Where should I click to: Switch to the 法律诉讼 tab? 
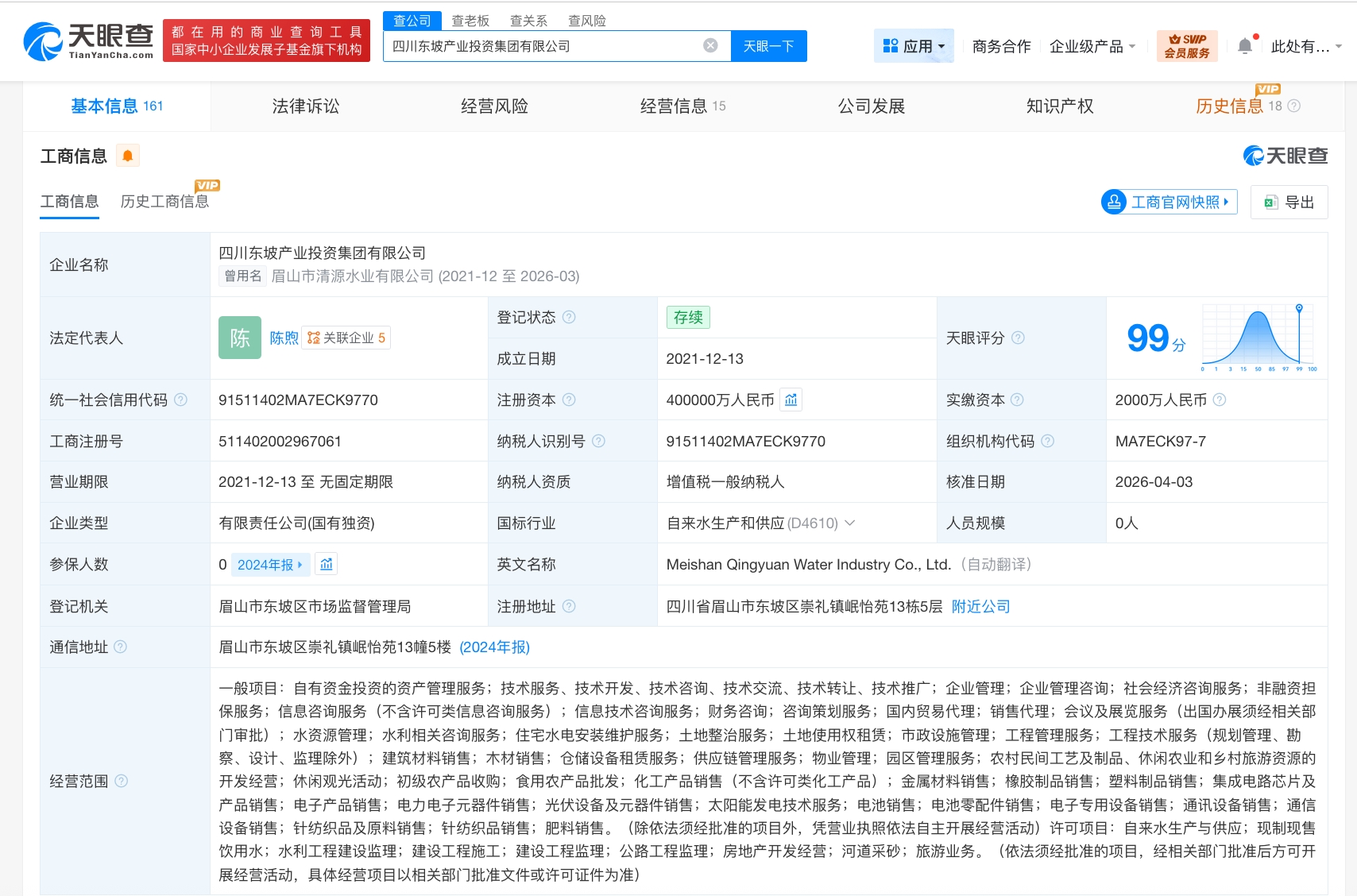coord(306,106)
